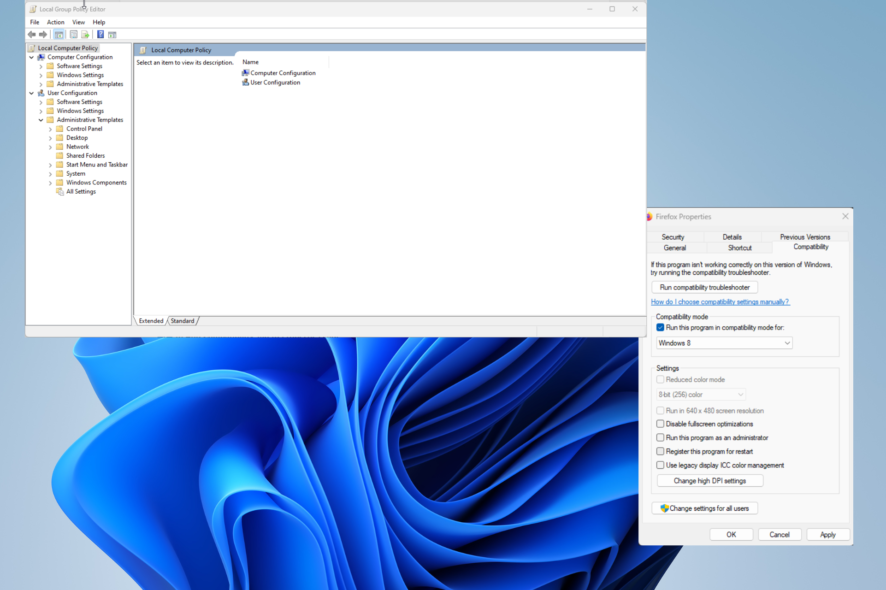The height and width of the screenshot is (590, 886).
Task: Open the Action menu in Group Policy Editor
Action: click(55, 21)
